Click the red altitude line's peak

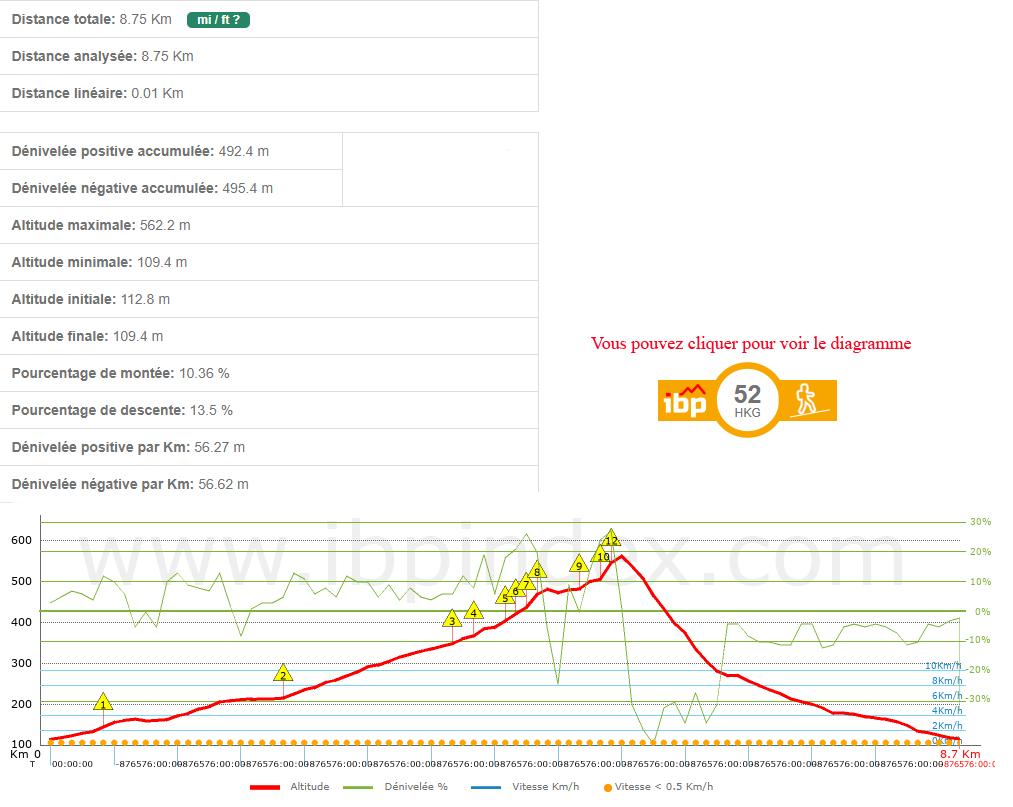[621, 556]
